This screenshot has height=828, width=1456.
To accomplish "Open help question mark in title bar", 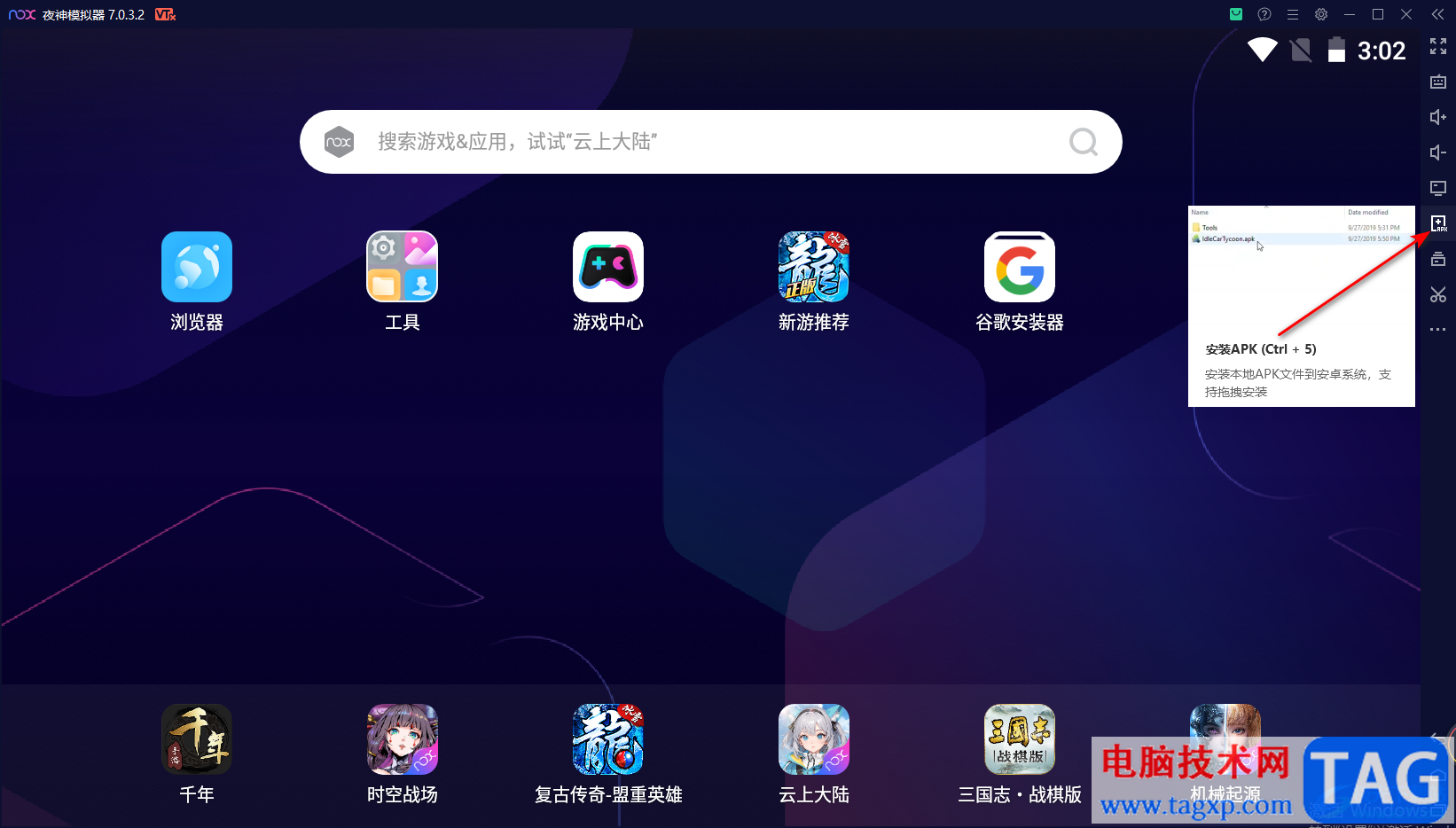I will pyautogui.click(x=1264, y=14).
